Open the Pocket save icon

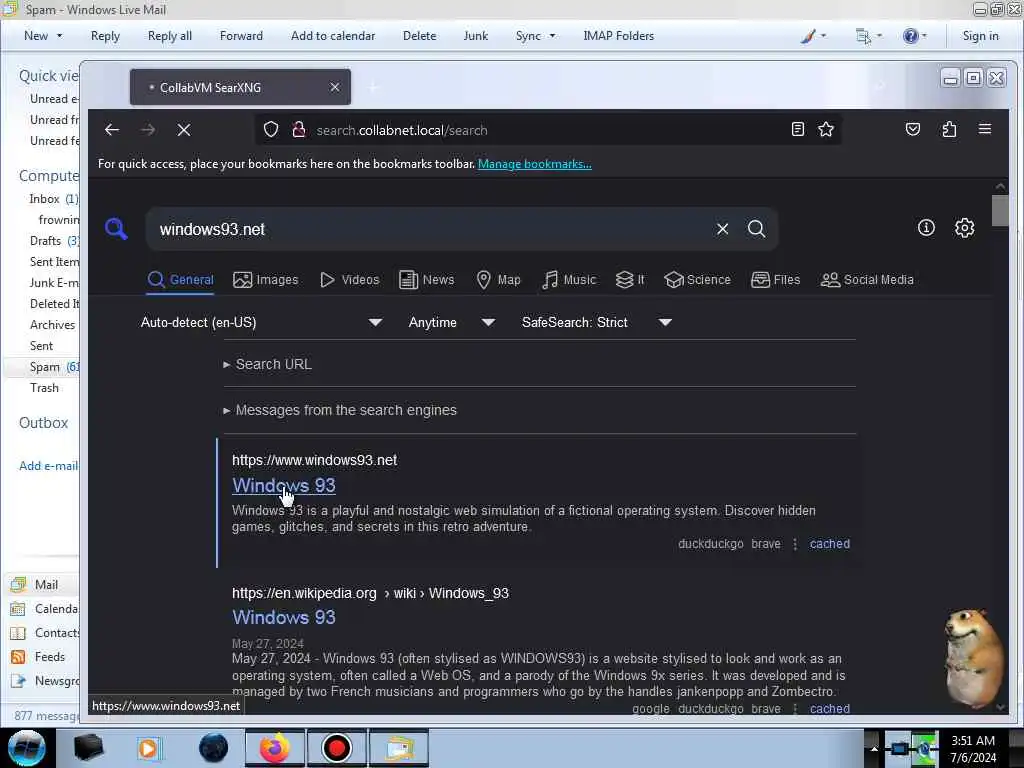point(913,129)
